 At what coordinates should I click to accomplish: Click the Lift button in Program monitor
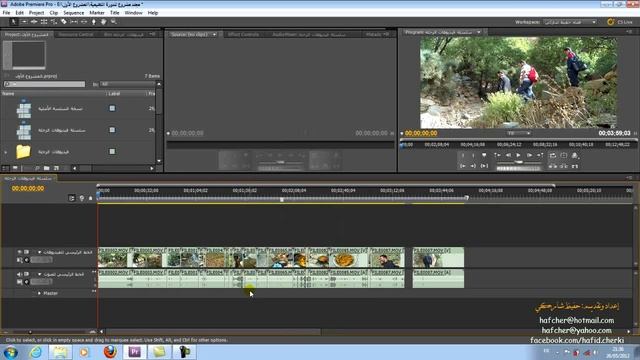coord(553,166)
